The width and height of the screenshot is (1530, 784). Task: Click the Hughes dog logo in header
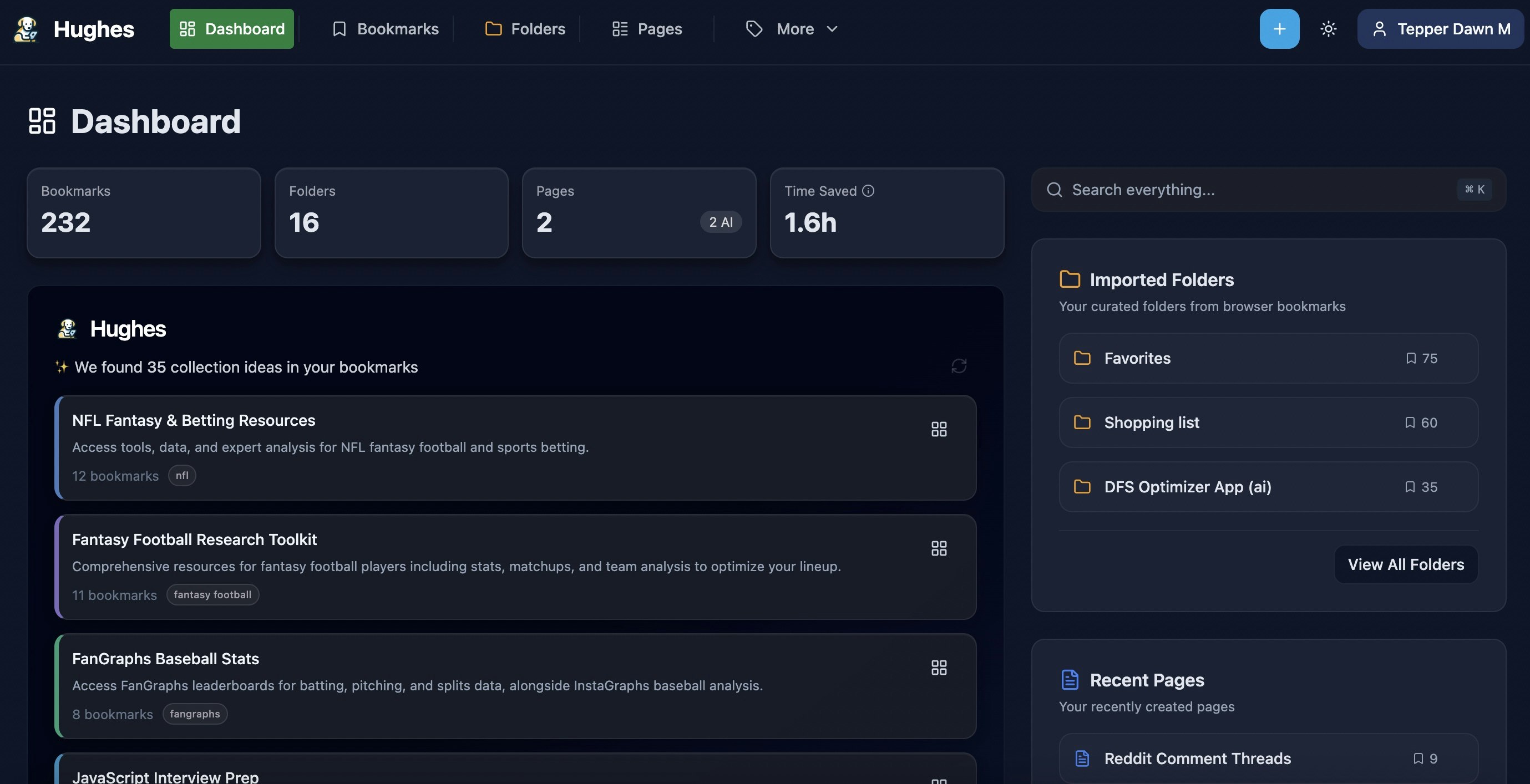pos(26,29)
